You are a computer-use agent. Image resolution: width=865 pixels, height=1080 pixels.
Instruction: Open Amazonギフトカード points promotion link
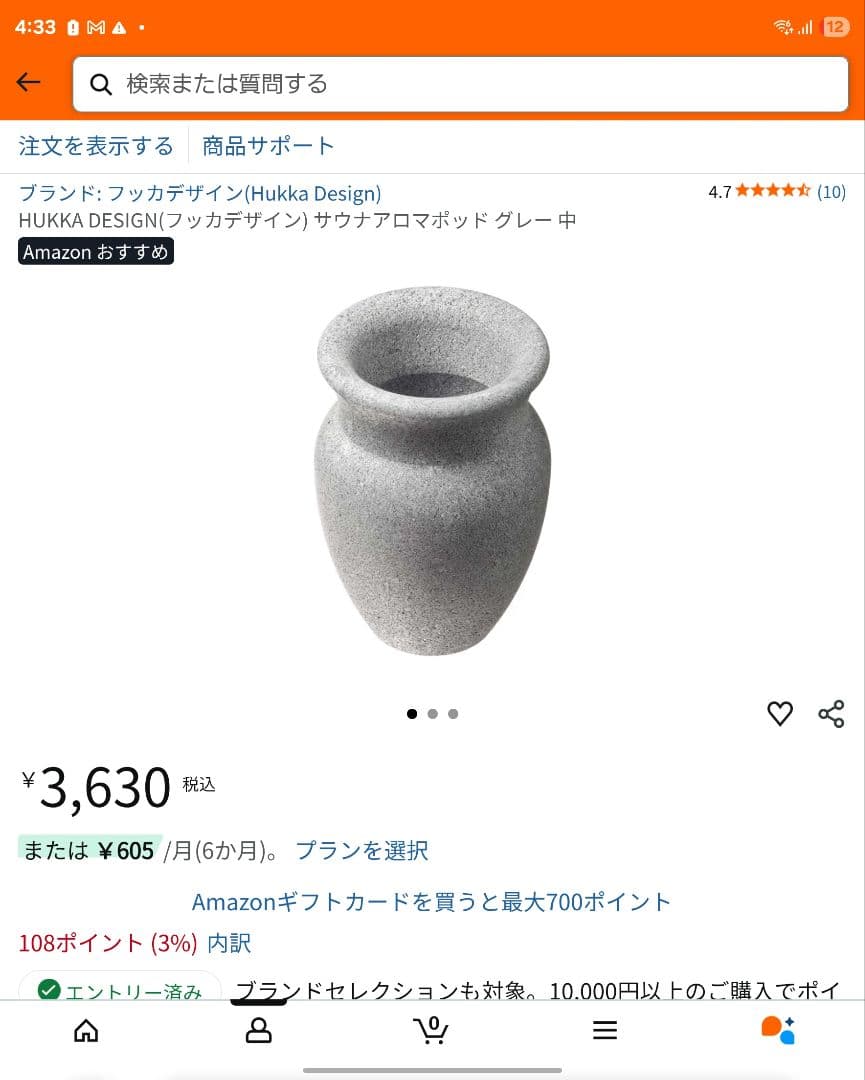(431, 902)
